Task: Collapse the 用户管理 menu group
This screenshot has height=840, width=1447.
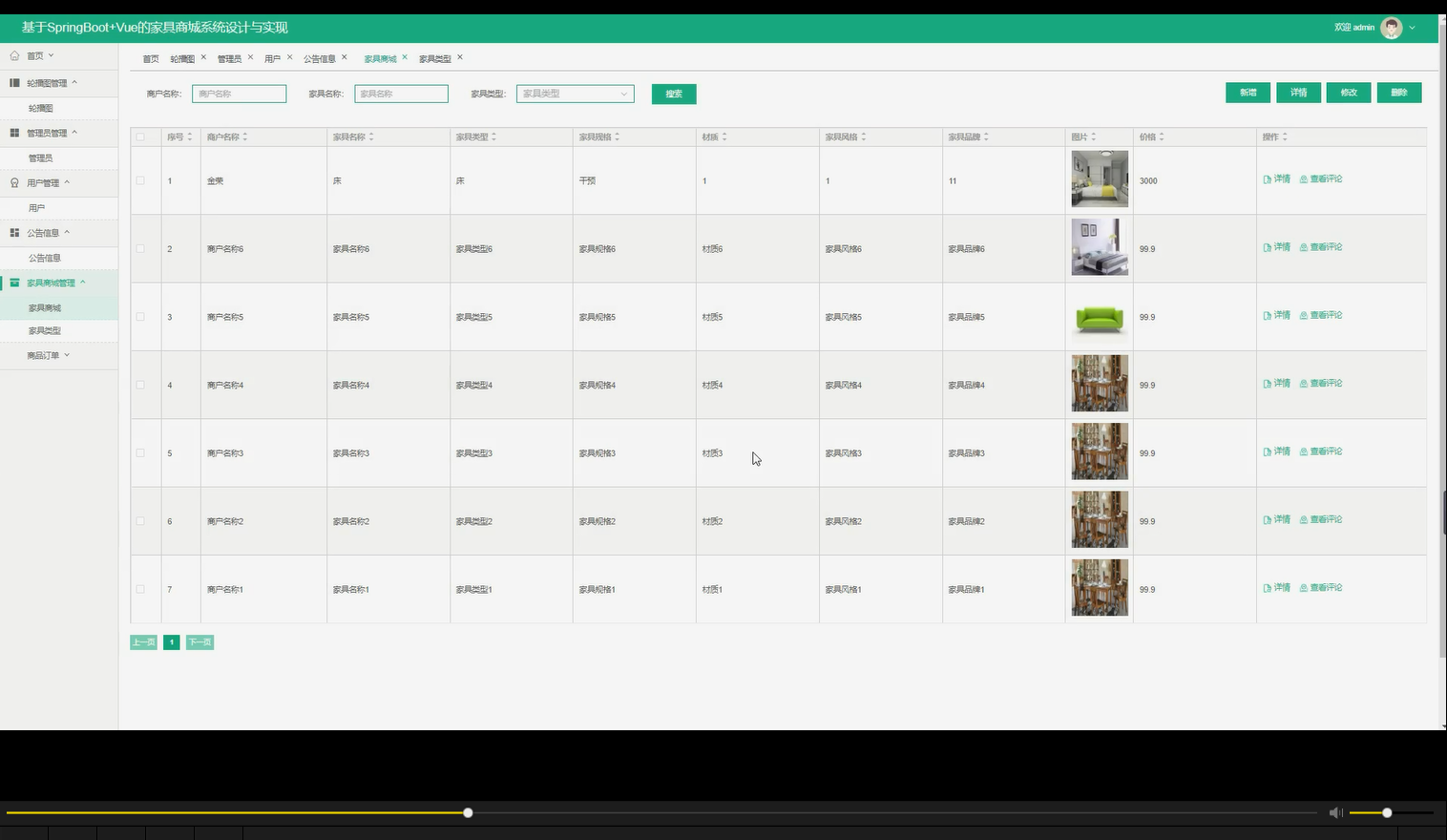Action: [67, 182]
